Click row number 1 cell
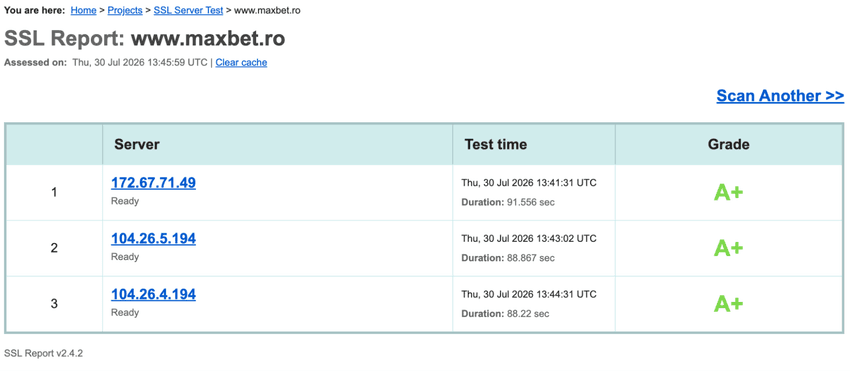850x373 pixels. point(54,192)
